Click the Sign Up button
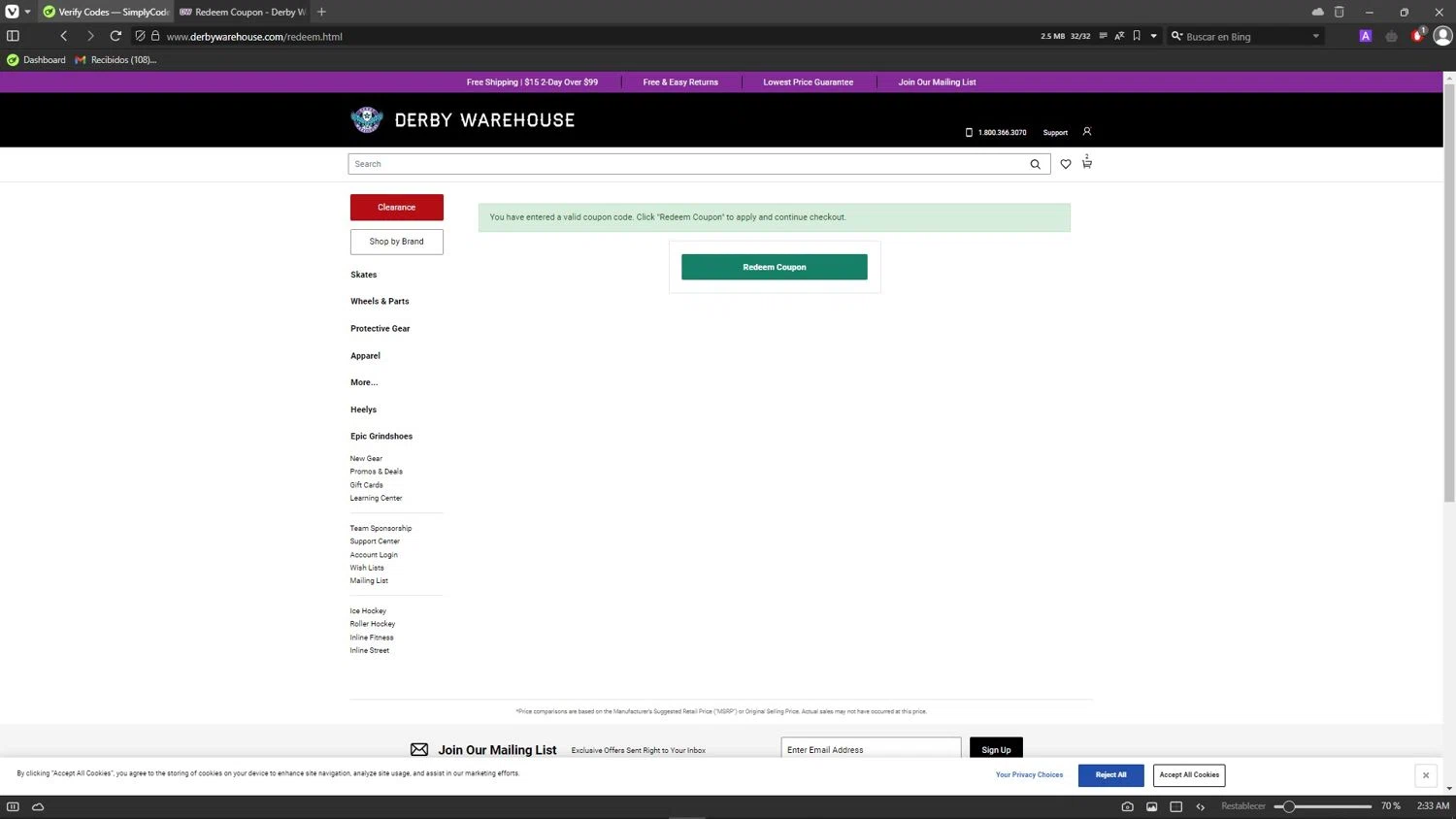Image resolution: width=1456 pixels, height=819 pixels. [x=996, y=749]
